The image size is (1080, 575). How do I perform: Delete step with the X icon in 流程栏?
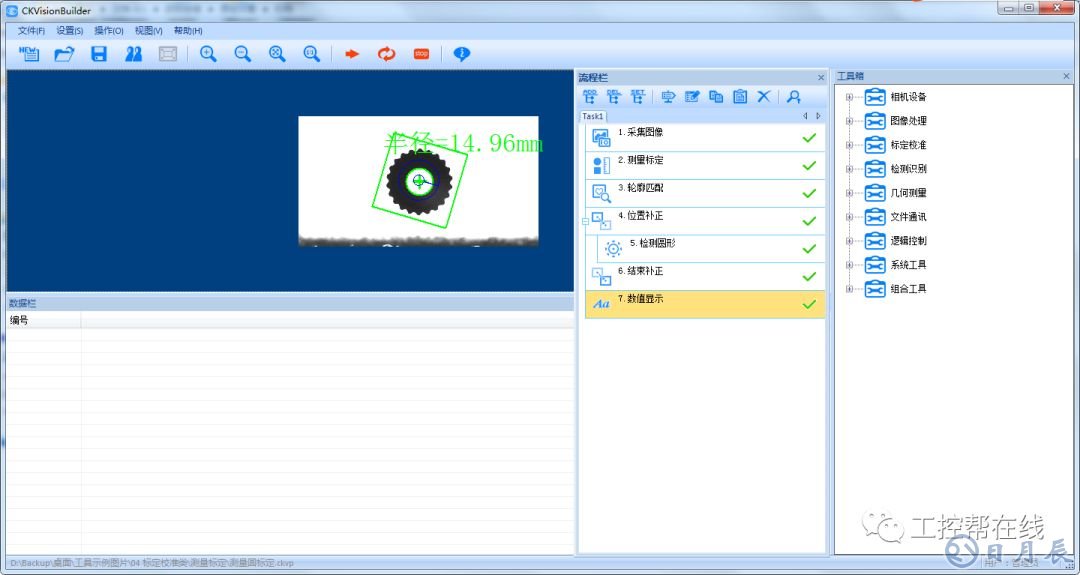pos(763,97)
